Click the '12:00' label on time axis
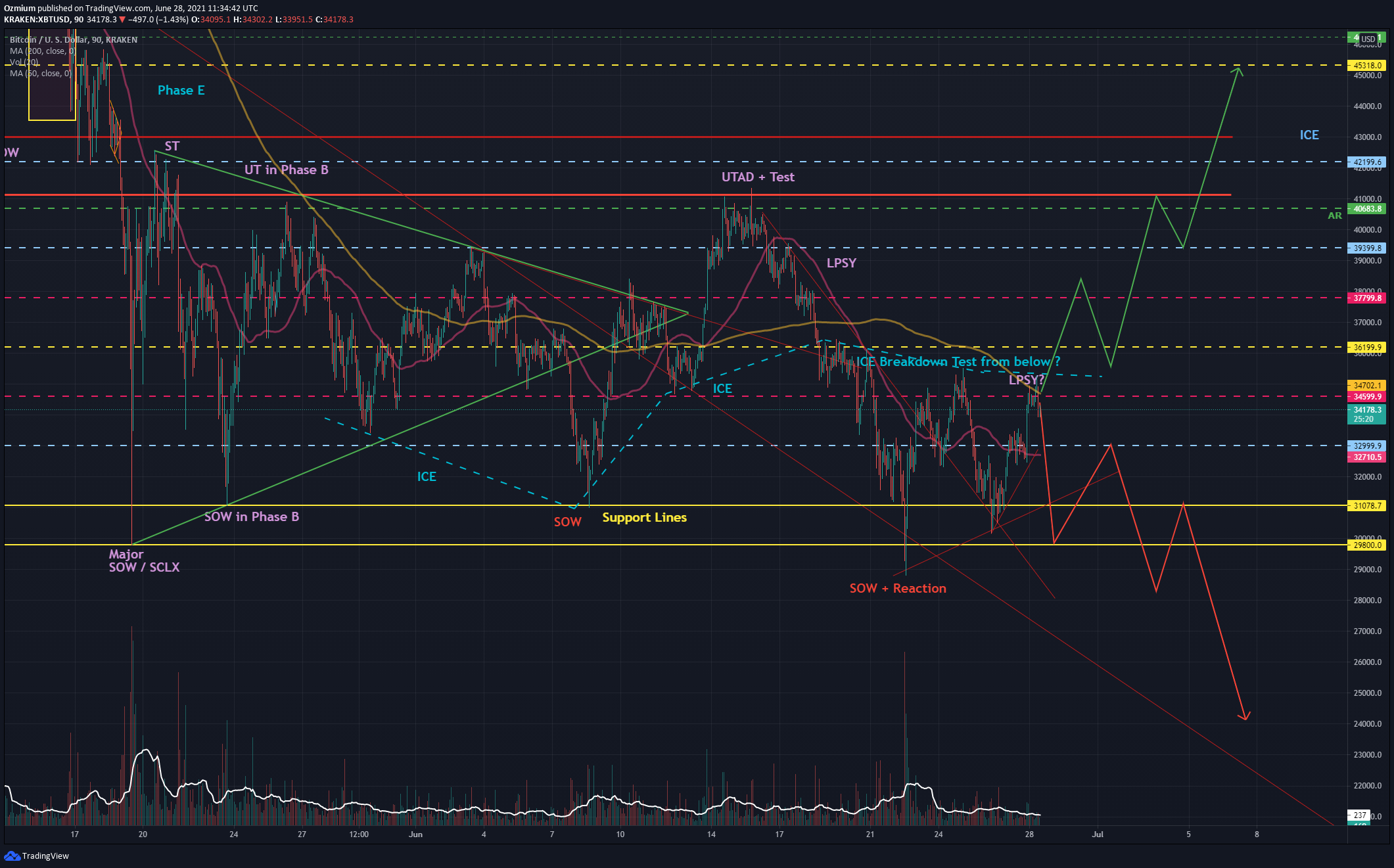The height and width of the screenshot is (868, 1394). [x=359, y=834]
